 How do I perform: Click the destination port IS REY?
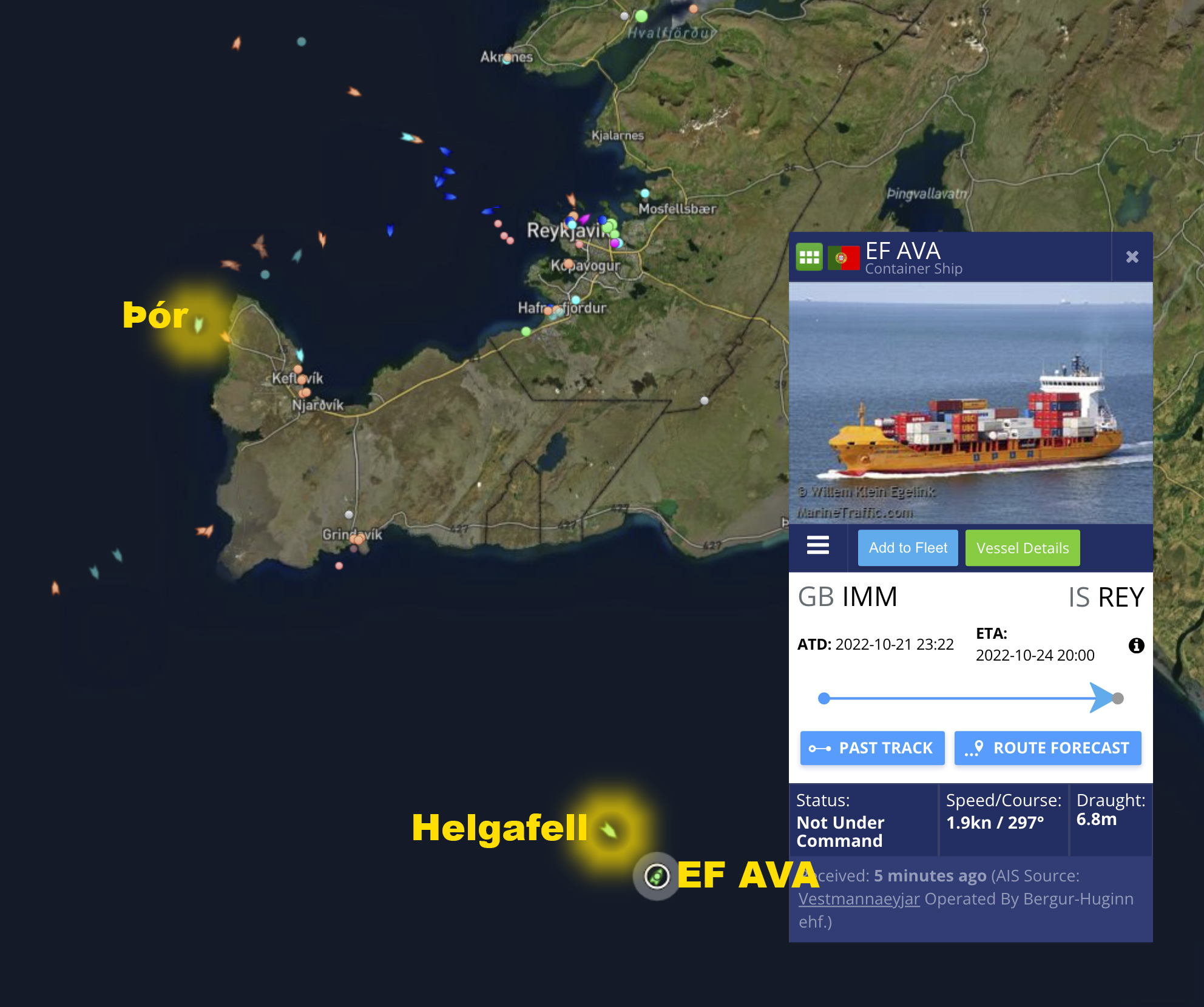(x=1106, y=598)
